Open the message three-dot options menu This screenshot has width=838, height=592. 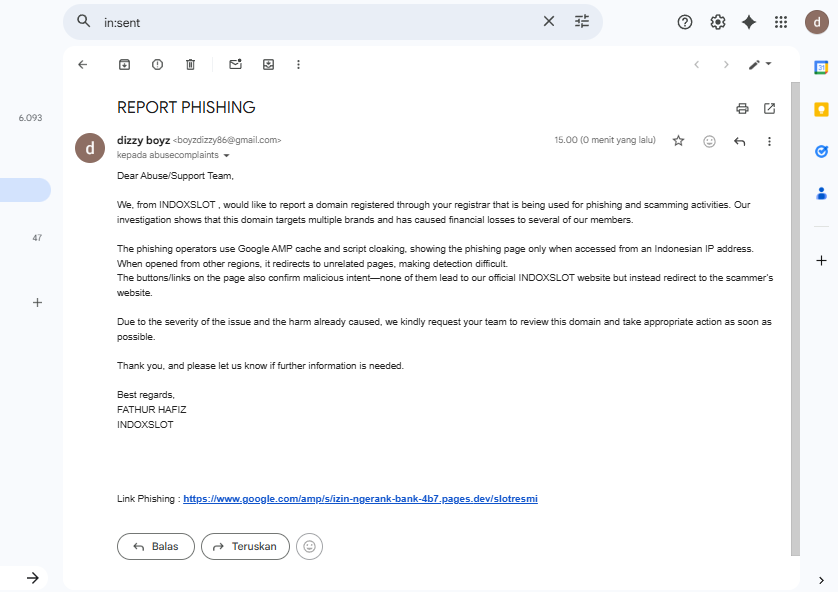point(769,141)
